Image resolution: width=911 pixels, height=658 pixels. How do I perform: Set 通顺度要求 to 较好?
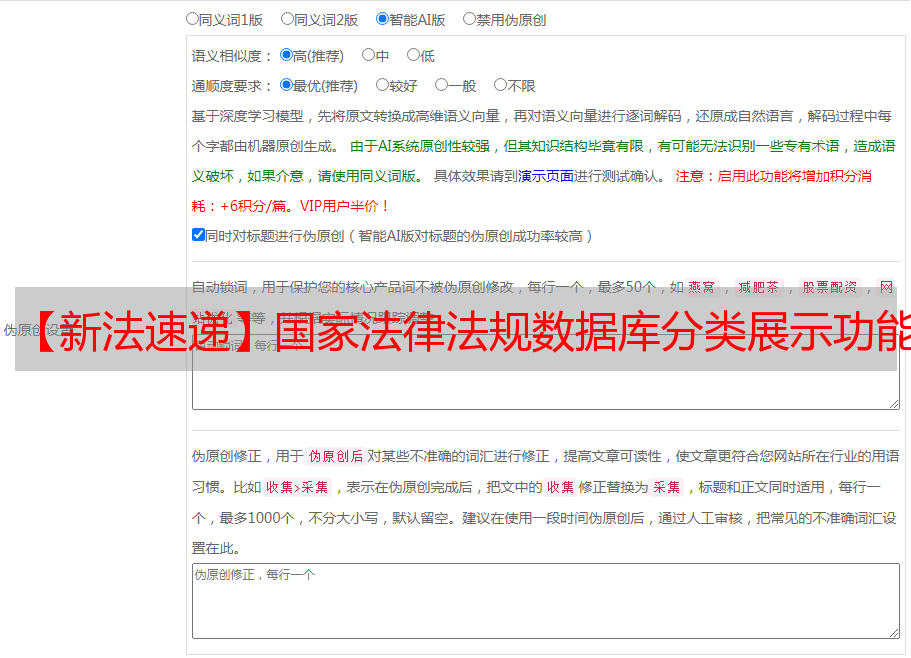tap(382, 85)
